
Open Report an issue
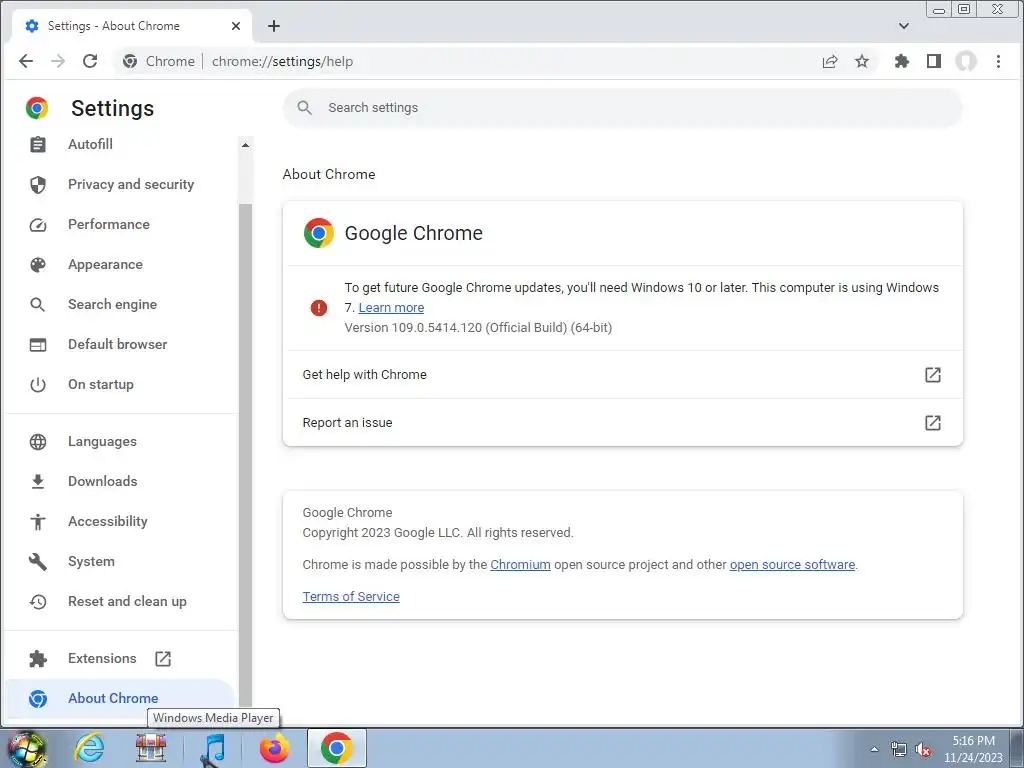point(622,423)
